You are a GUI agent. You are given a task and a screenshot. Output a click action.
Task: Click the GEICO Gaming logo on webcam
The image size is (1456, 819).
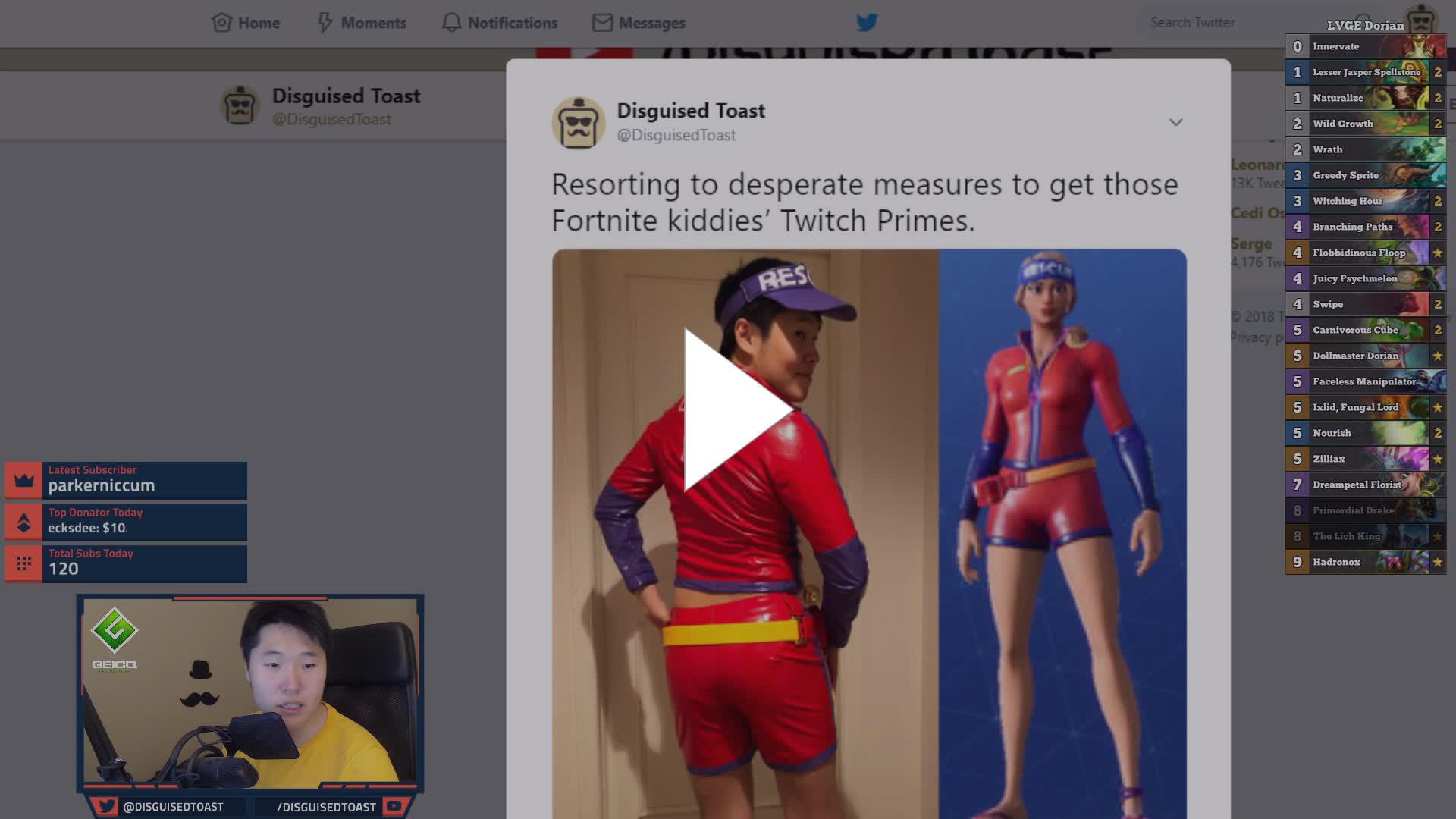tap(115, 641)
